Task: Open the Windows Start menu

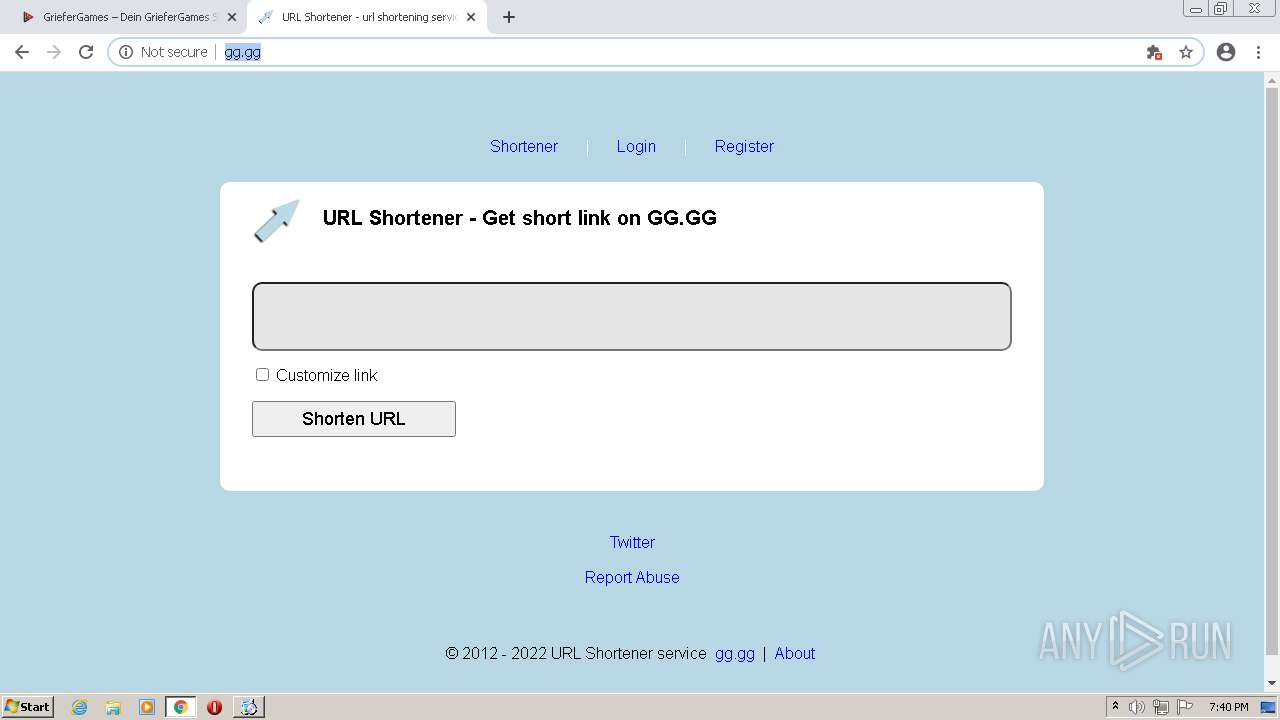Action: click(28, 706)
